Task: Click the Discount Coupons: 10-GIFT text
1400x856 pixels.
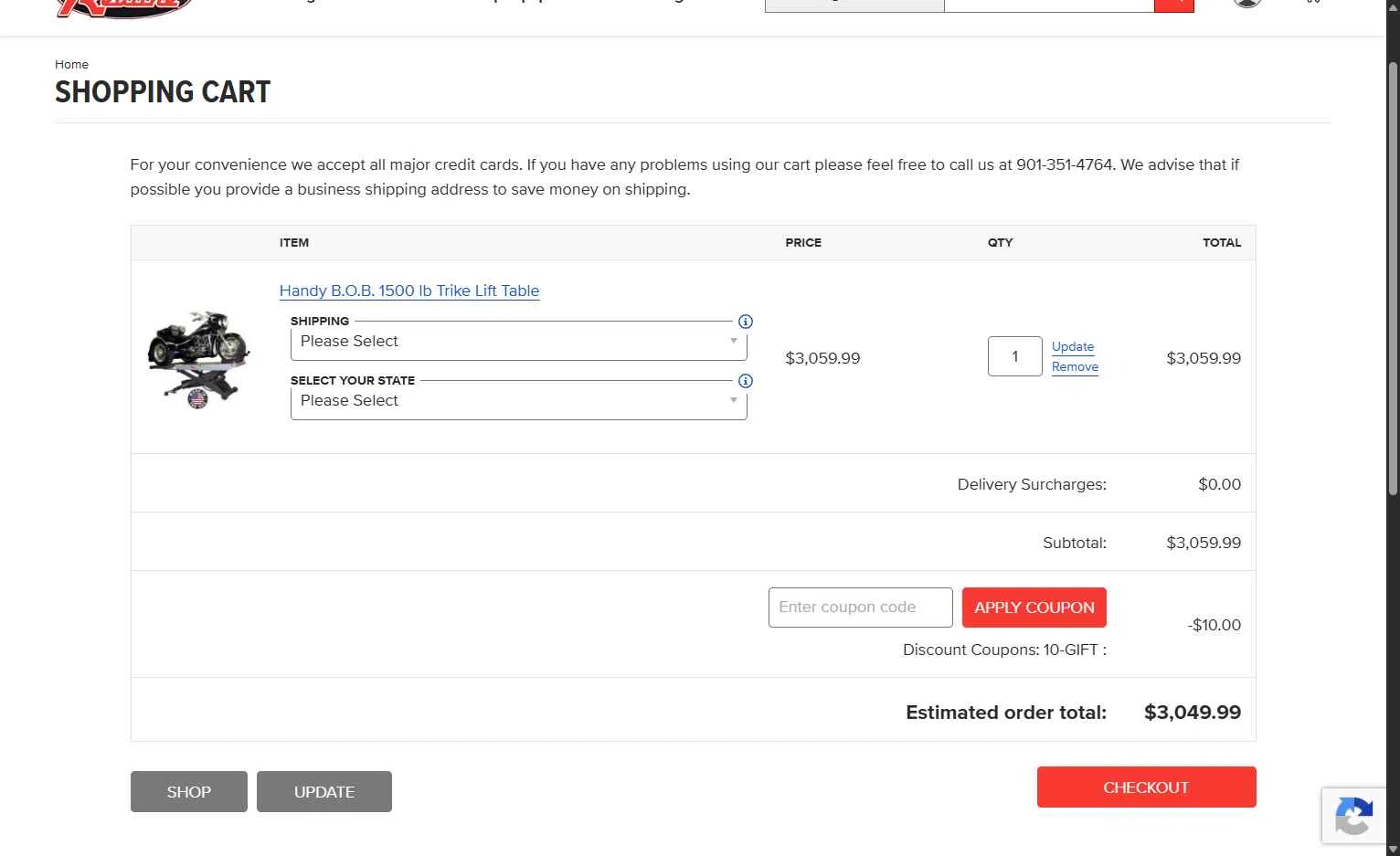Action: pos(1004,650)
